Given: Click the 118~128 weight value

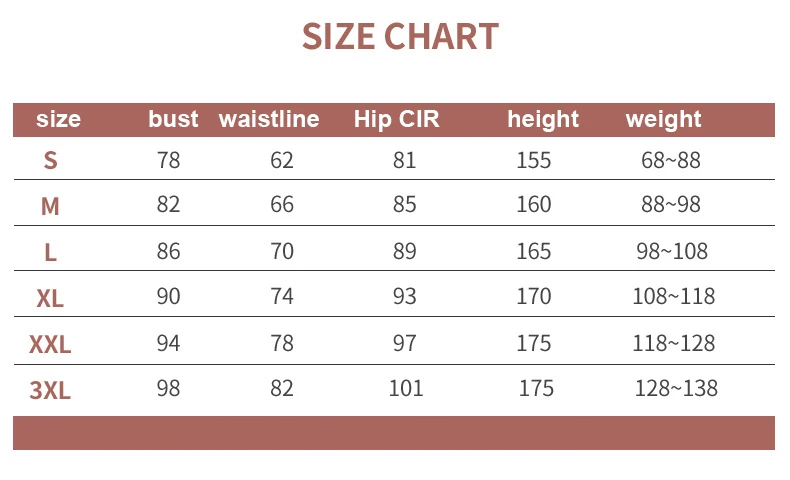Looking at the screenshot, I should 674,343.
